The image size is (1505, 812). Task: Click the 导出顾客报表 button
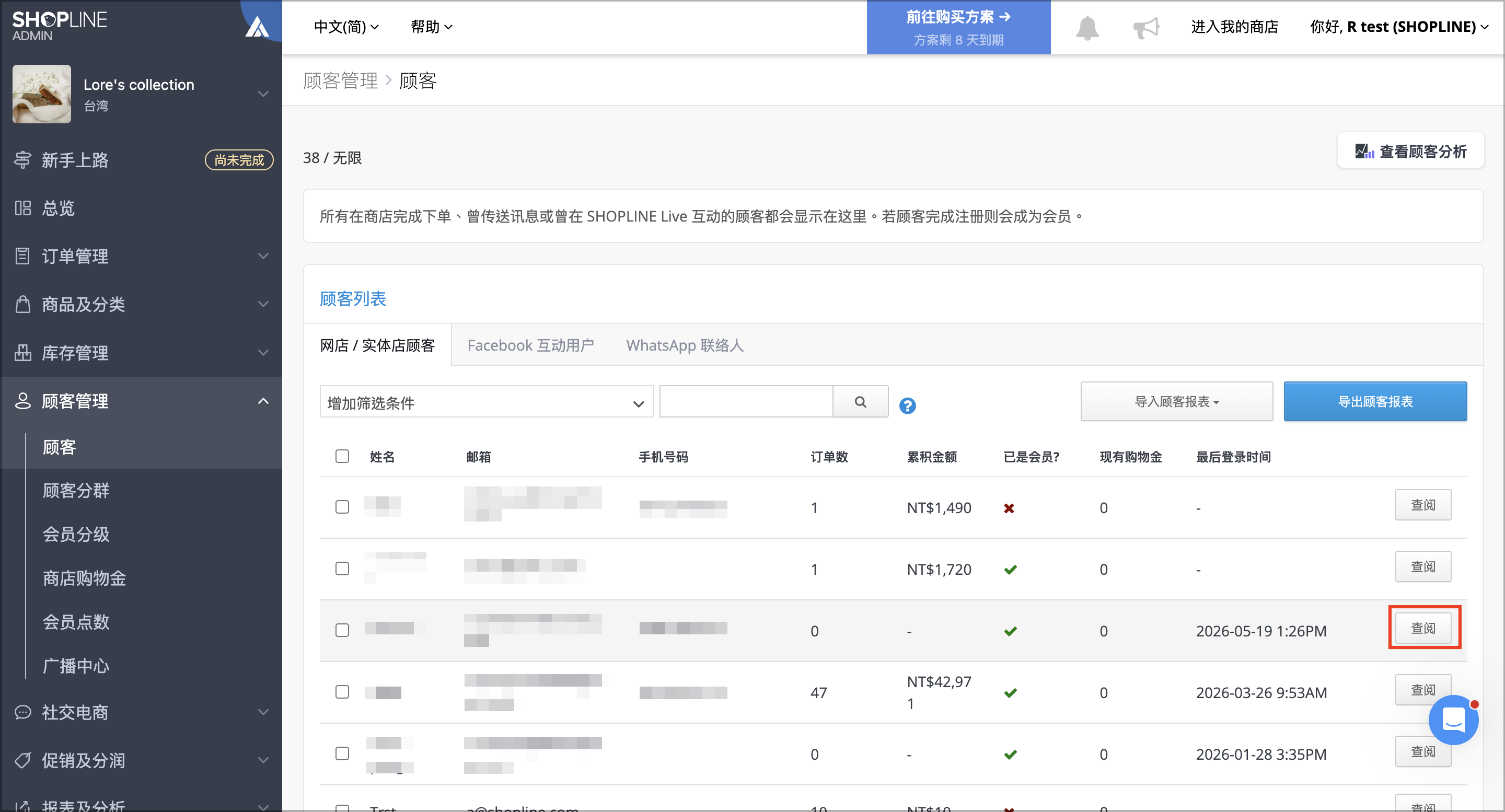coord(1375,401)
